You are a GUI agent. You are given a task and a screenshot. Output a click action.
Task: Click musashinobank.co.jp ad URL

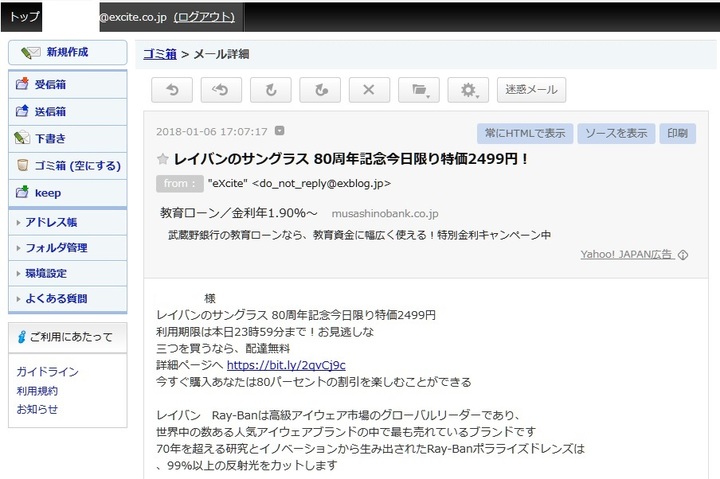click(385, 214)
